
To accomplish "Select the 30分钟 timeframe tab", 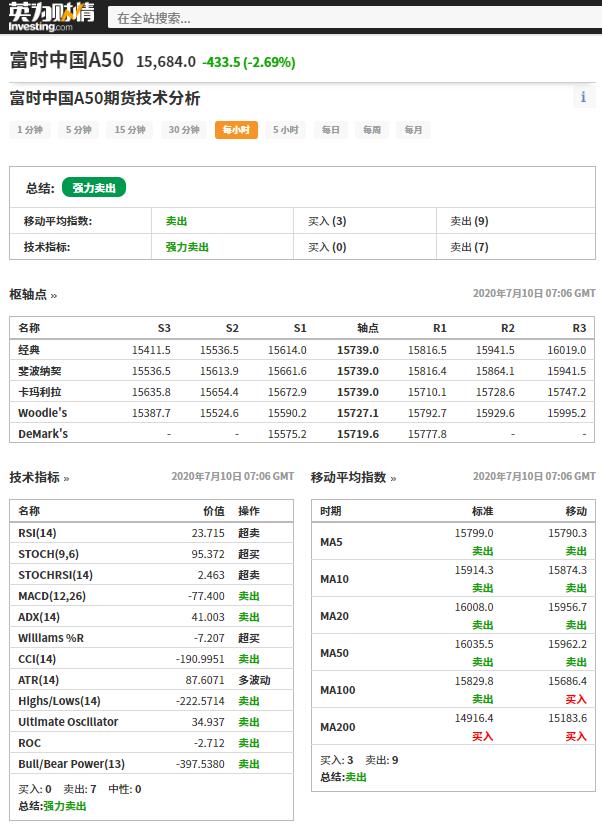I will 184,130.
